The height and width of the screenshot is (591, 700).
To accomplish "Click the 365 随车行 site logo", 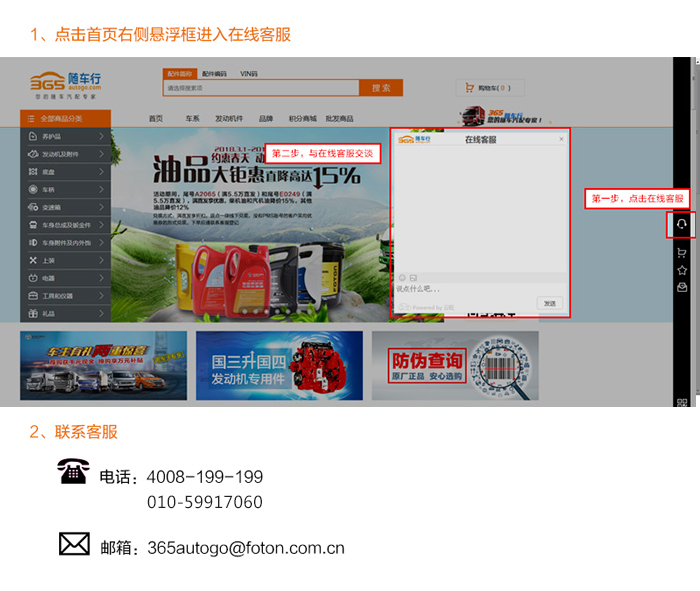I will [x=66, y=85].
